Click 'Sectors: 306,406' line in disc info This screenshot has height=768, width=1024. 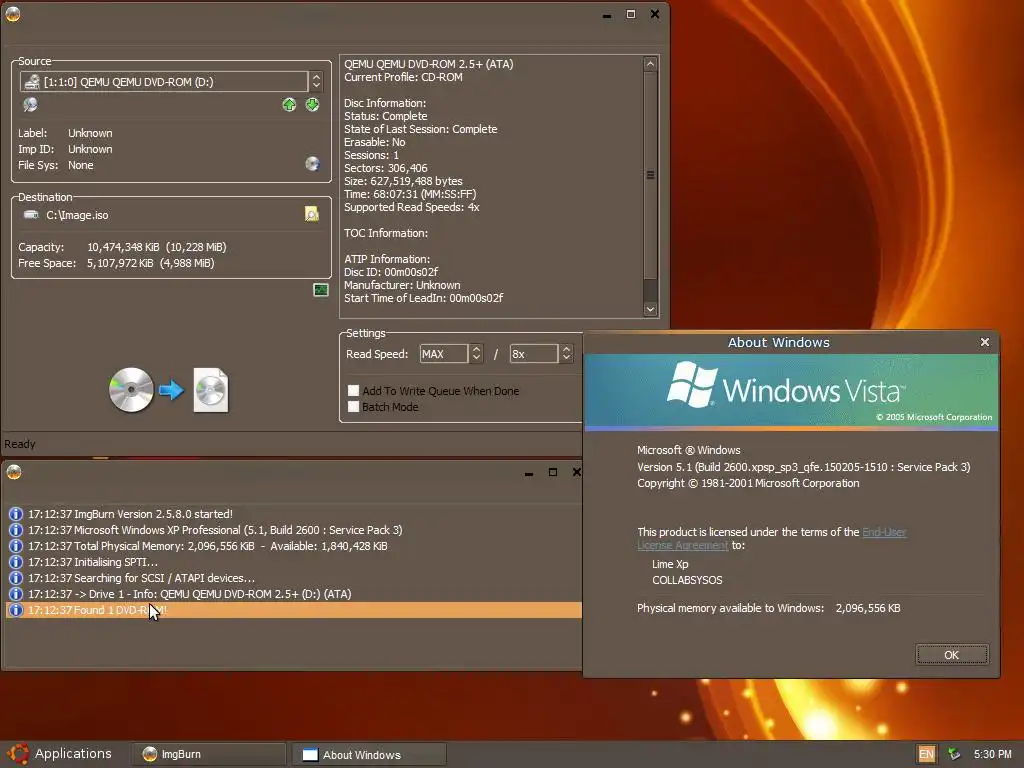coord(386,168)
